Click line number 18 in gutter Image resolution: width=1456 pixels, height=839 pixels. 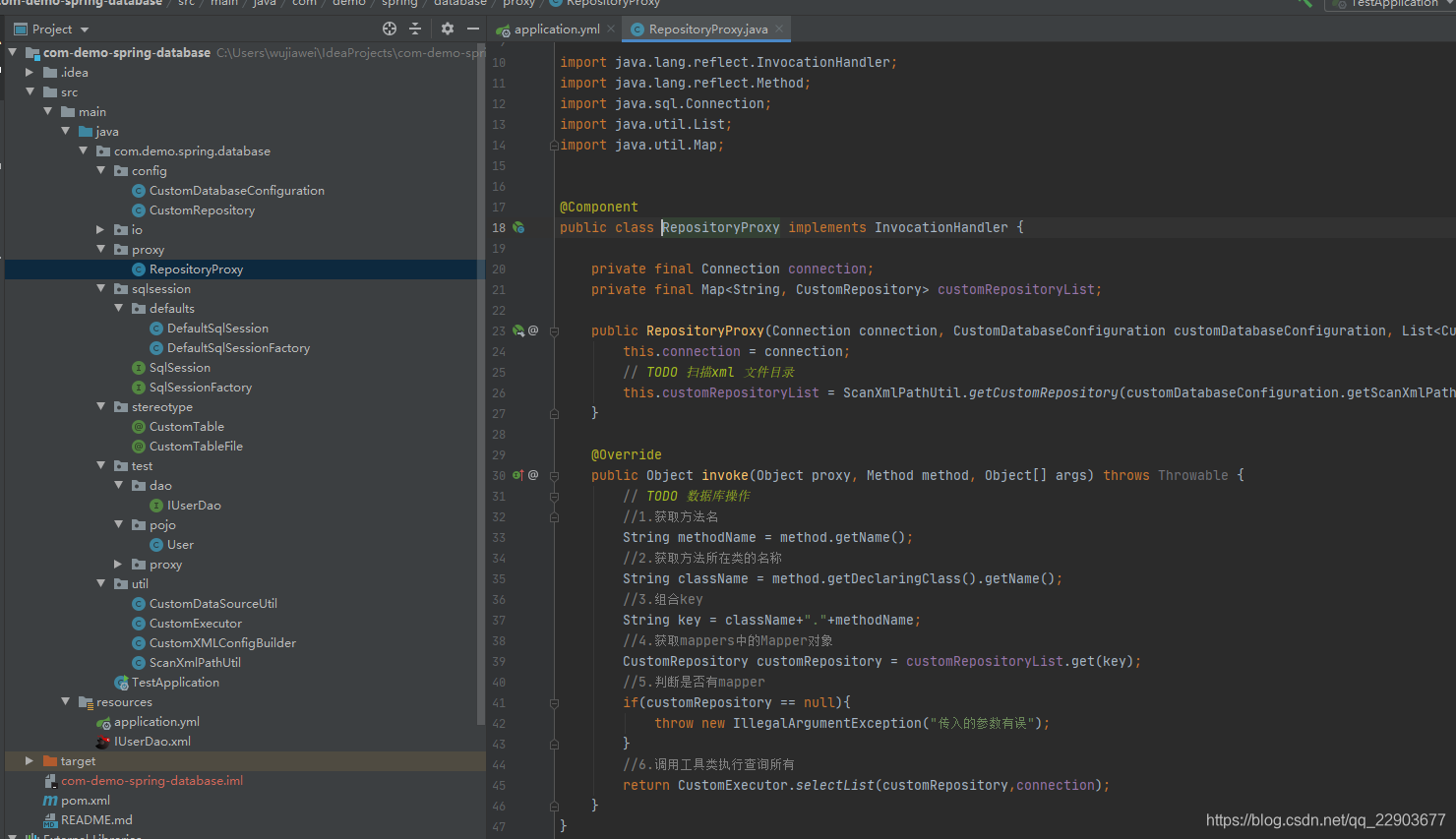coord(499,228)
